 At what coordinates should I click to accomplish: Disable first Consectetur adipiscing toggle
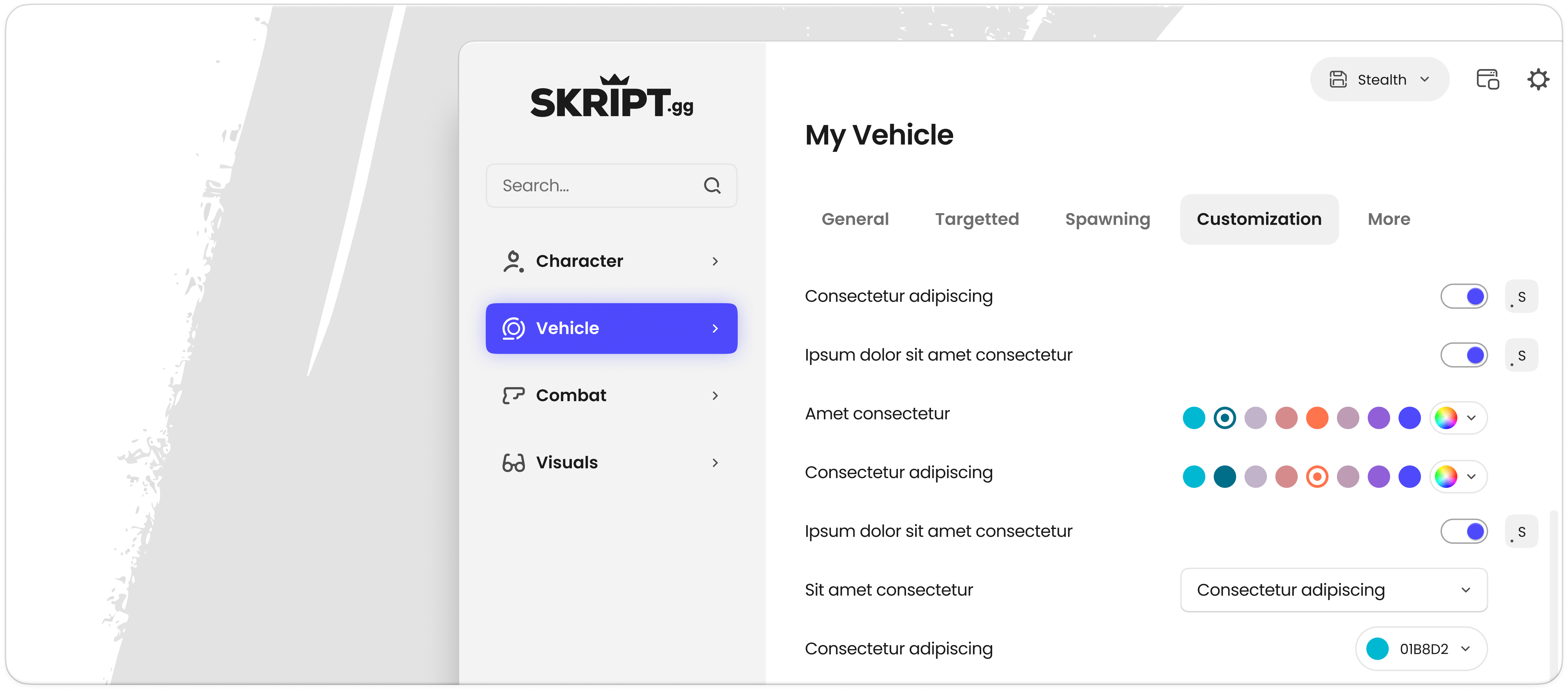point(1464,297)
